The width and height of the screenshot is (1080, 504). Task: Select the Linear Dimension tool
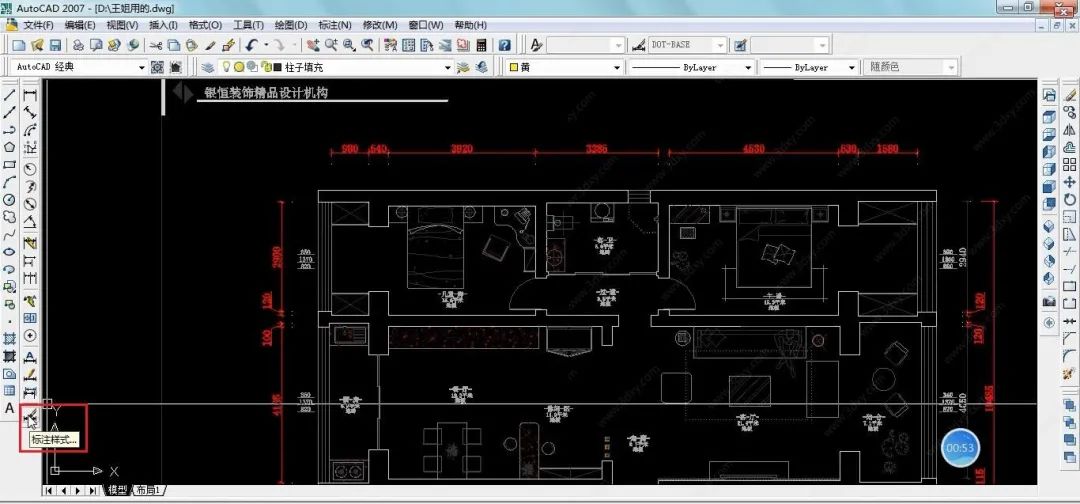point(30,94)
